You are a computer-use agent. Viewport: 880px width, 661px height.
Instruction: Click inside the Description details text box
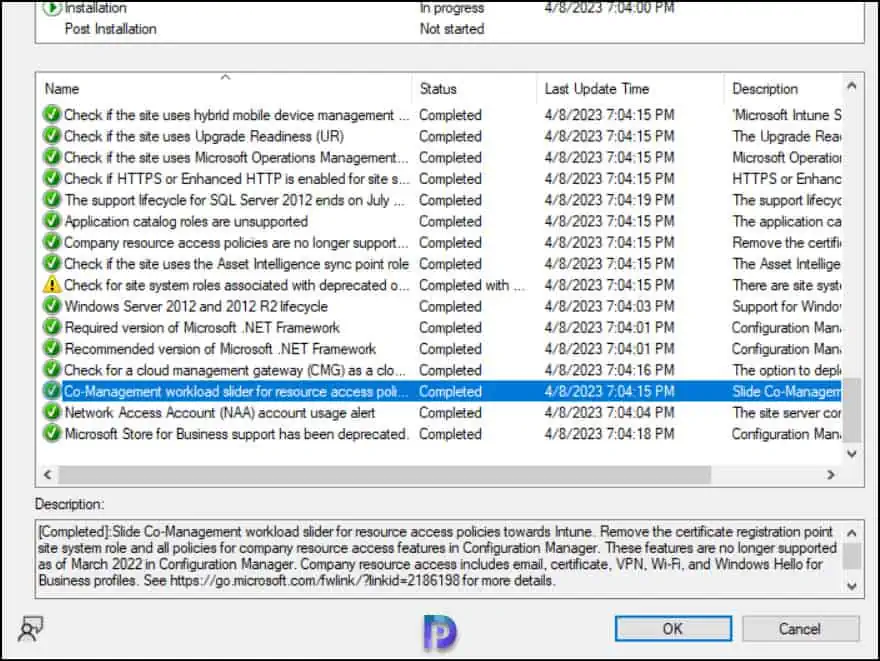[440, 558]
